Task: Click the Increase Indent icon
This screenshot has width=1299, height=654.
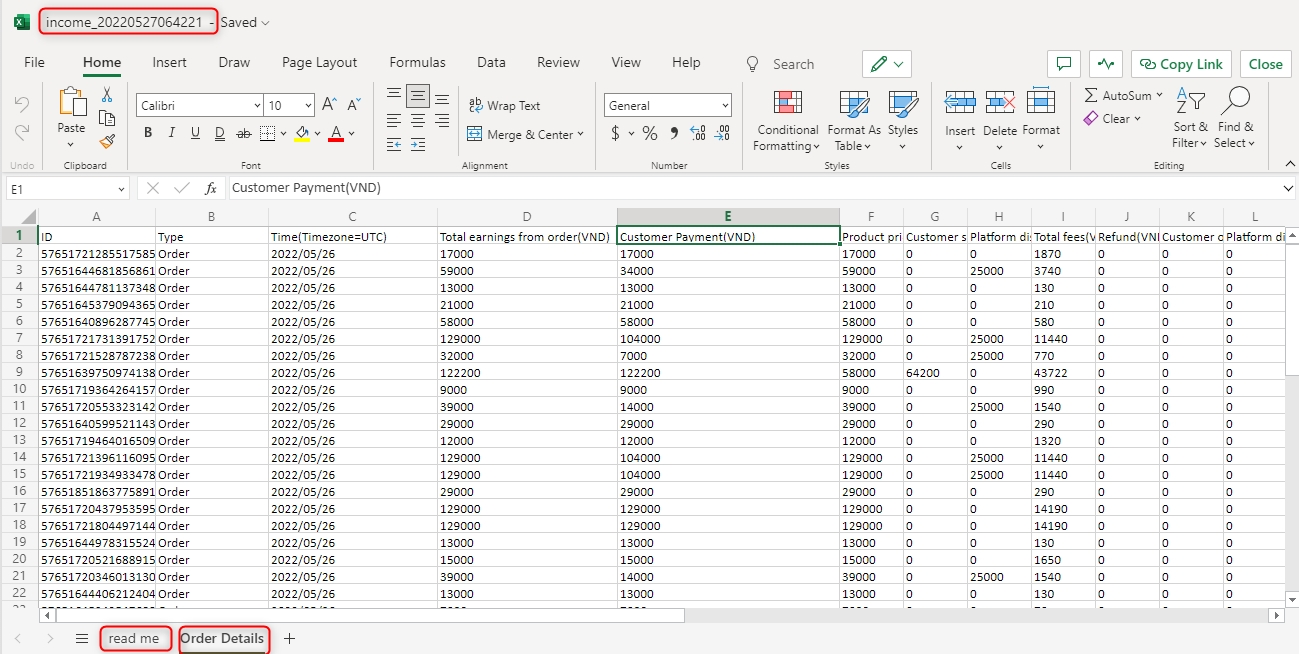Action: [x=418, y=145]
